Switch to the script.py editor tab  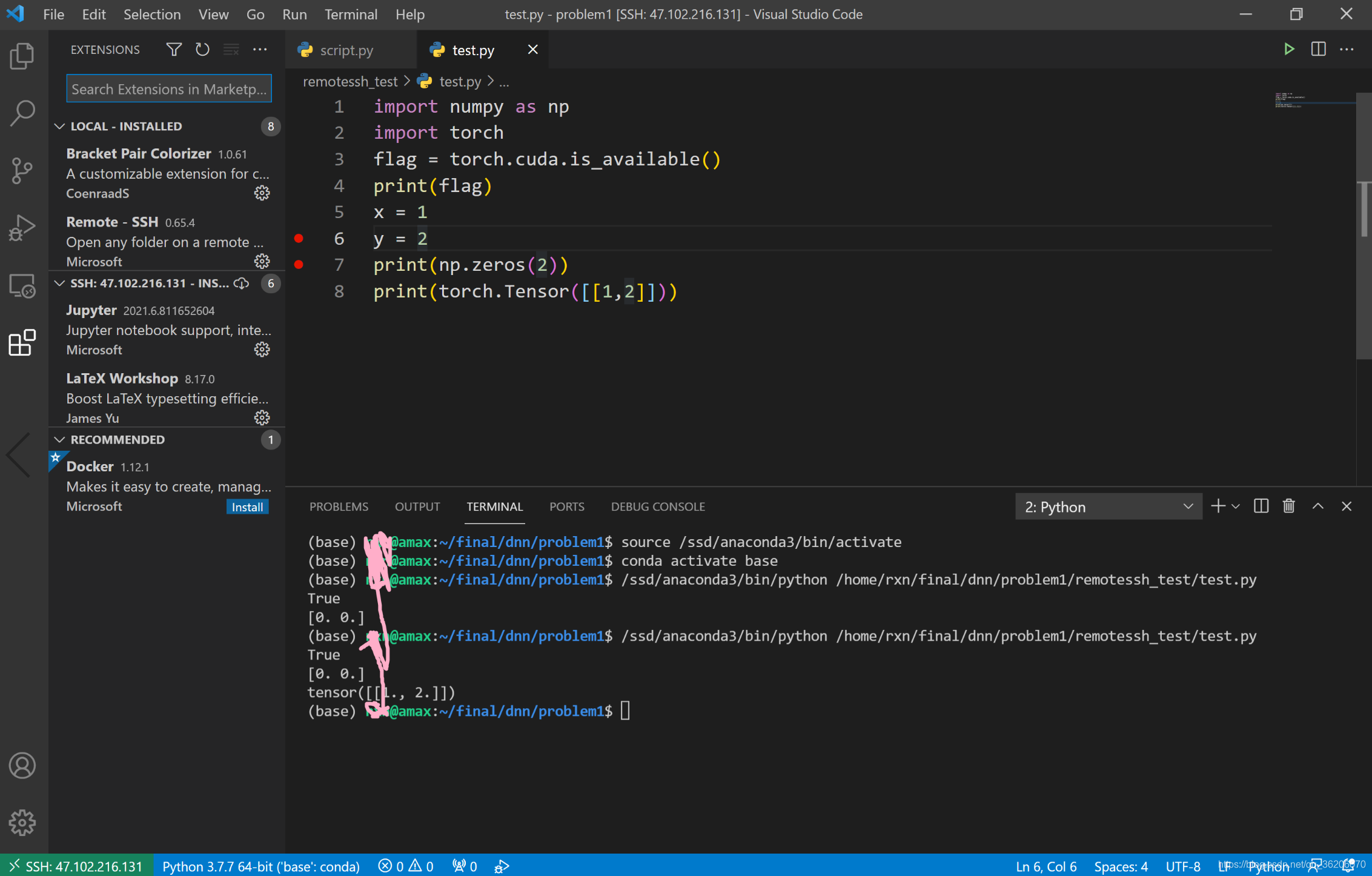pos(346,50)
